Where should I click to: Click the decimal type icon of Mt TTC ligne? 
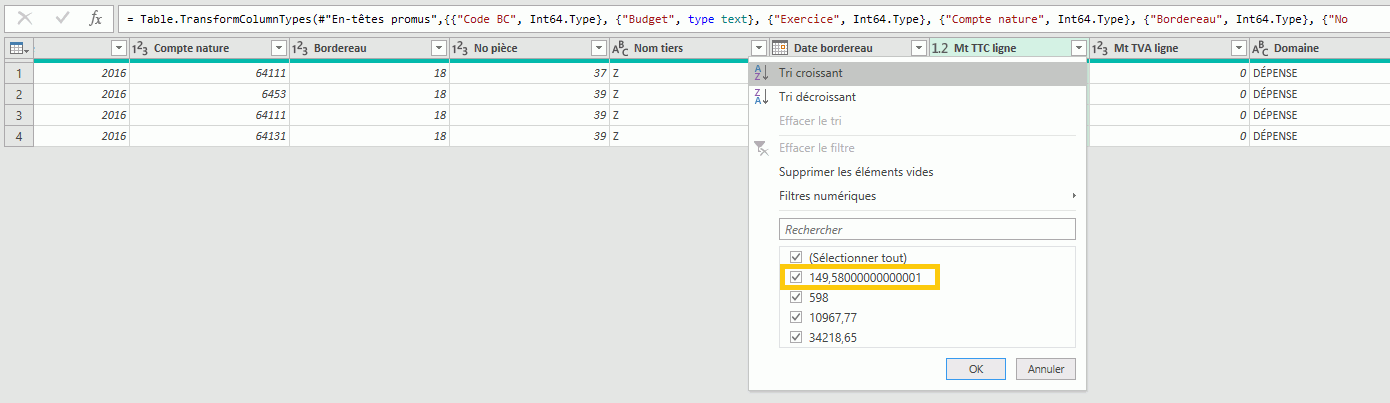(940, 48)
